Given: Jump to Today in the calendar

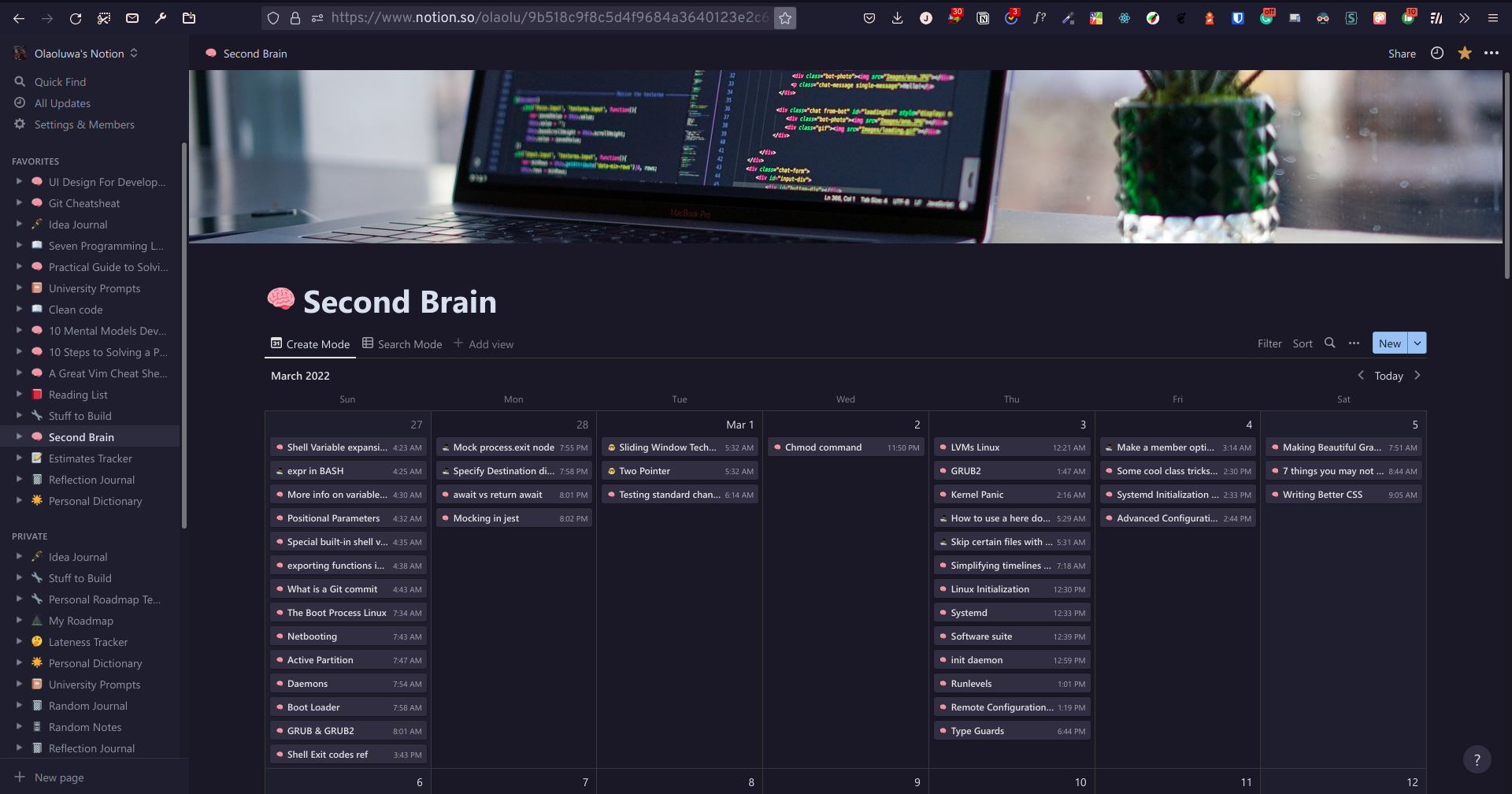Looking at the screenshot, I should (1388, 376).
